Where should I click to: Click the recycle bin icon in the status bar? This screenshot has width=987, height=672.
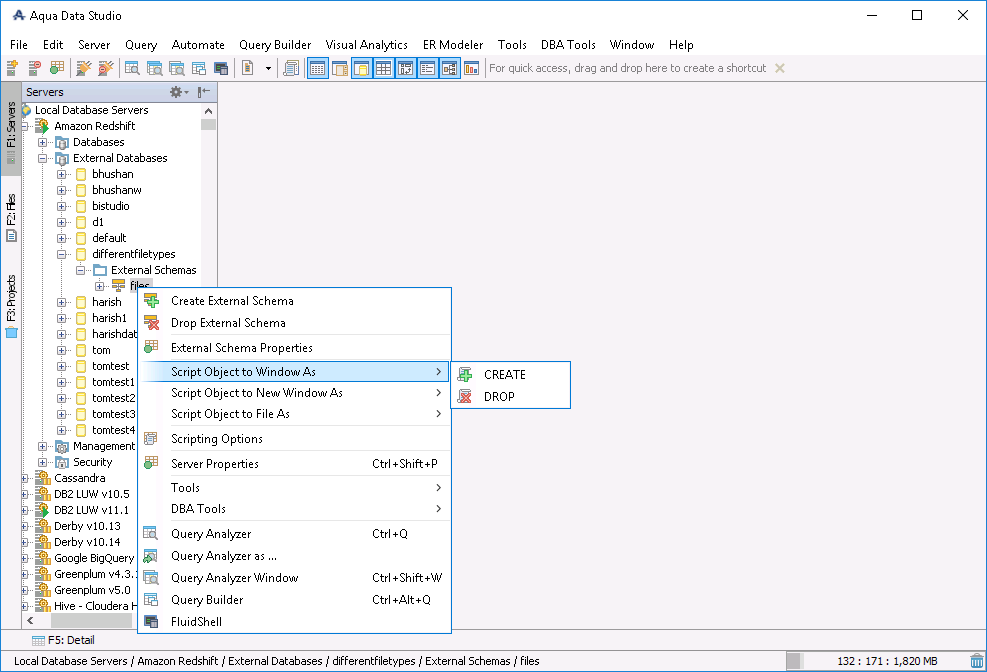click(976, 661)
